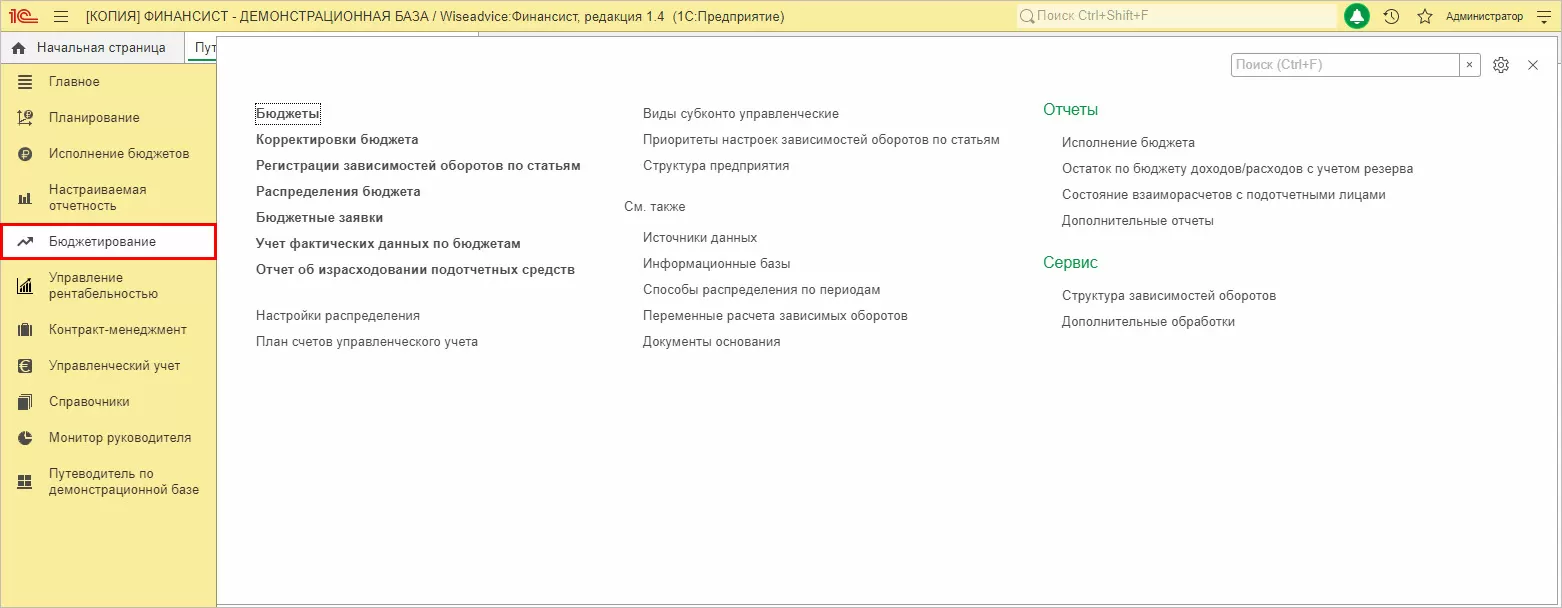Open Монитор руководителя section
Viewport: 1562px width, 608px height.
pos(108,437)
